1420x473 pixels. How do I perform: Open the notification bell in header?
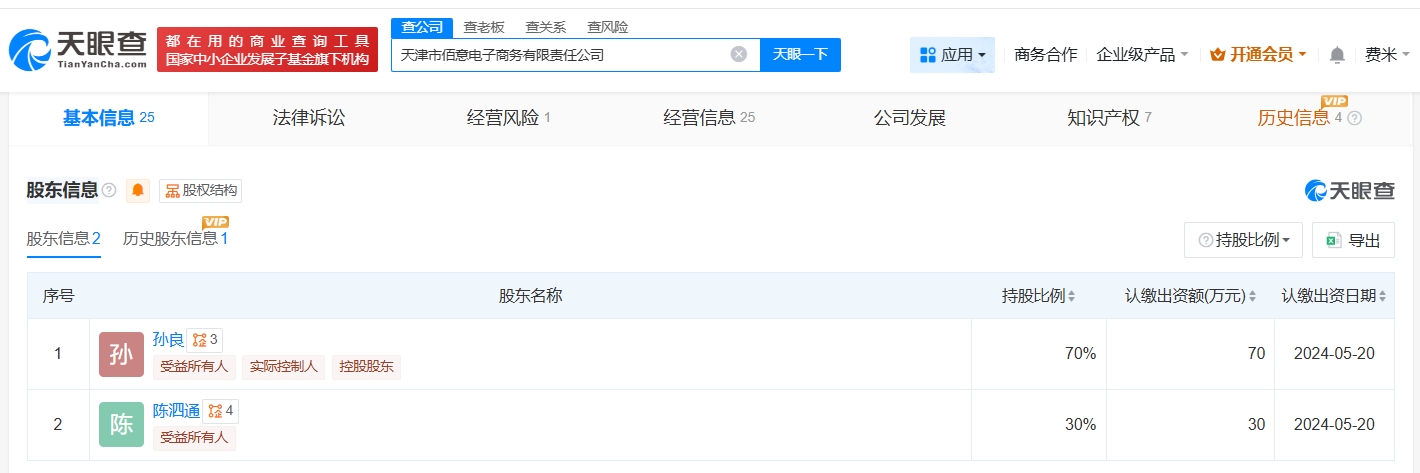click(1337, 55)
